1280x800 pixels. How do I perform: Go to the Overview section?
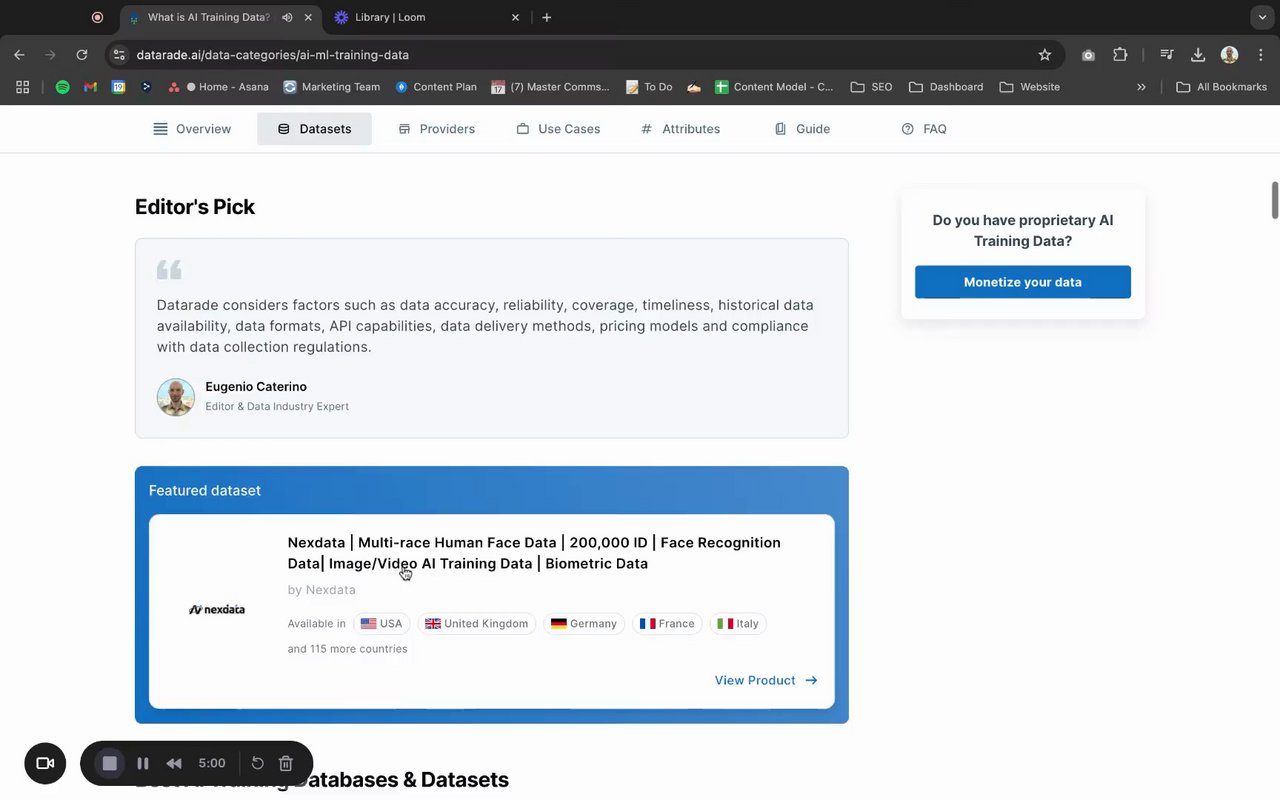point(192,129)
